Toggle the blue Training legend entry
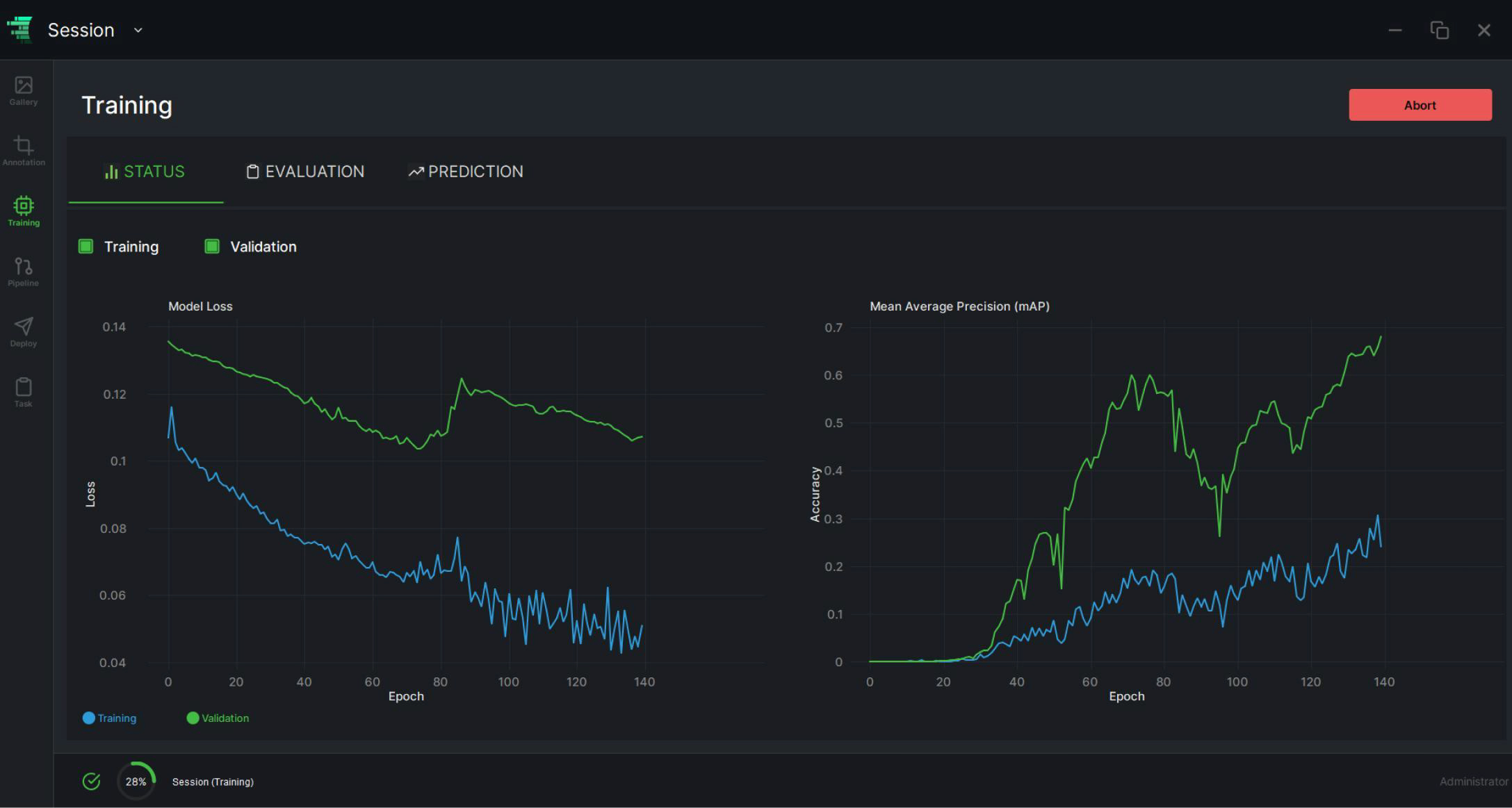Viewport: 1512px width, 808px height. 110,718
